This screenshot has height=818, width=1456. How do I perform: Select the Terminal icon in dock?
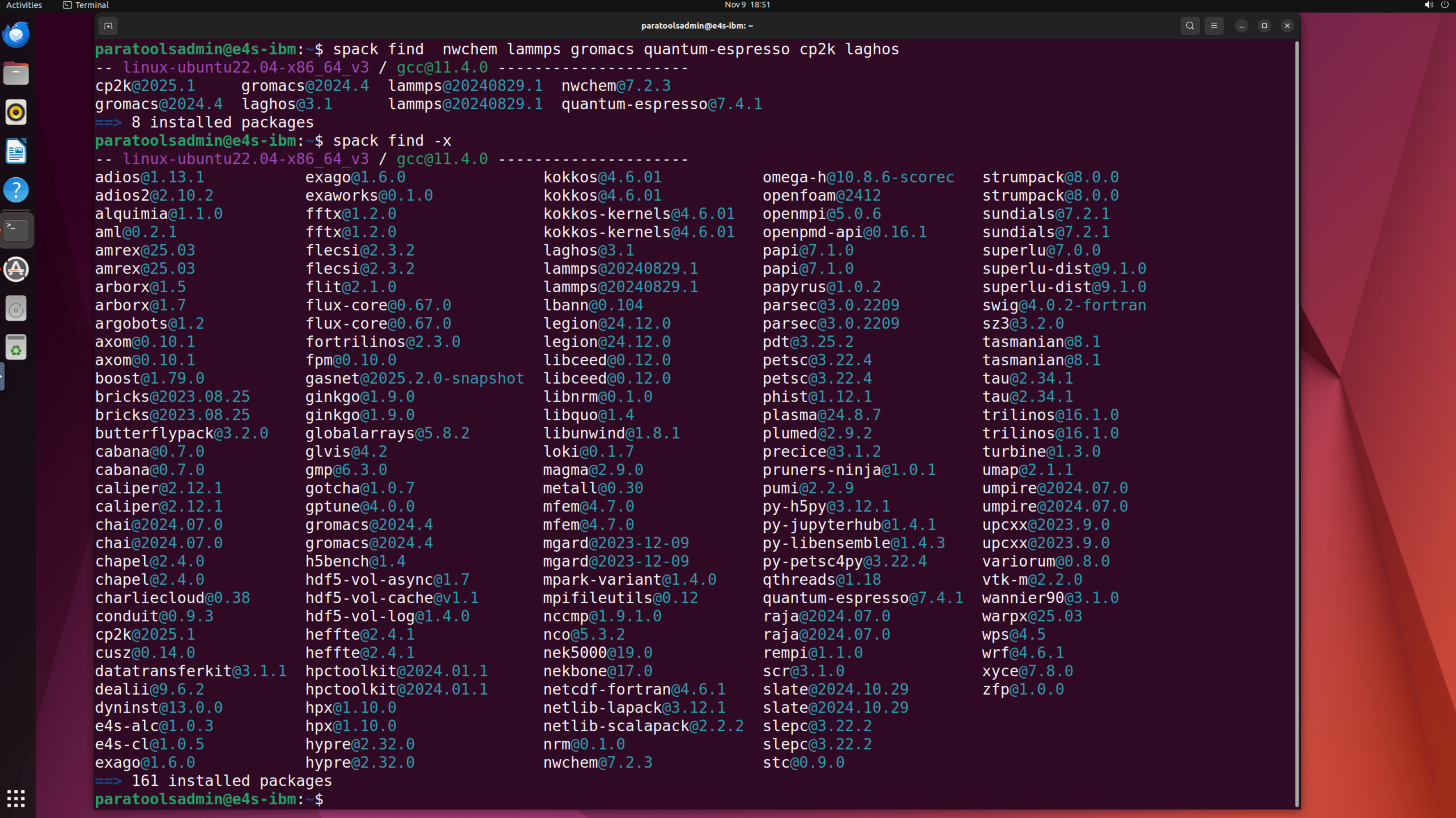[x=16, y=230]
